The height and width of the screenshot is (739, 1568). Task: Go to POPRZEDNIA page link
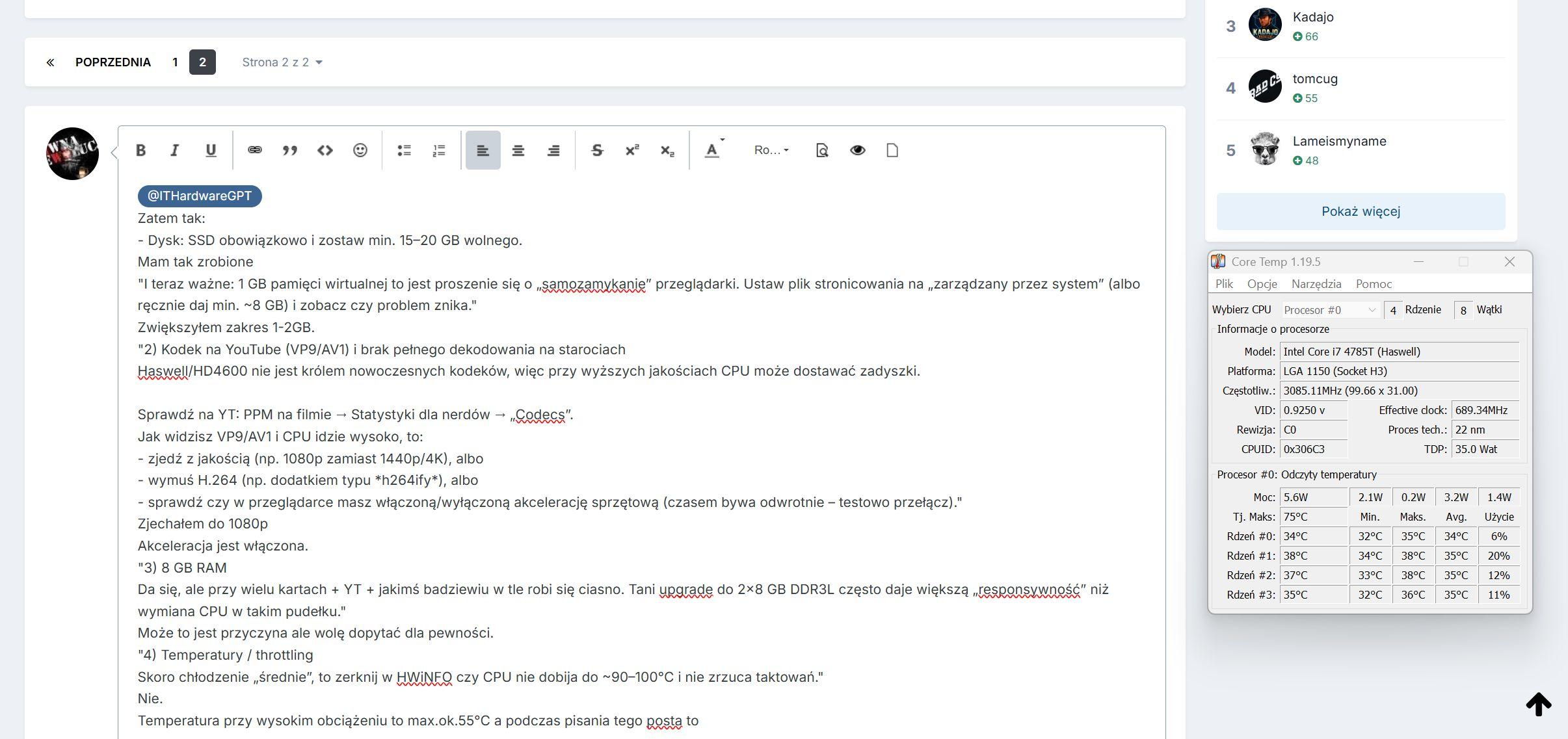pos(113,62)
